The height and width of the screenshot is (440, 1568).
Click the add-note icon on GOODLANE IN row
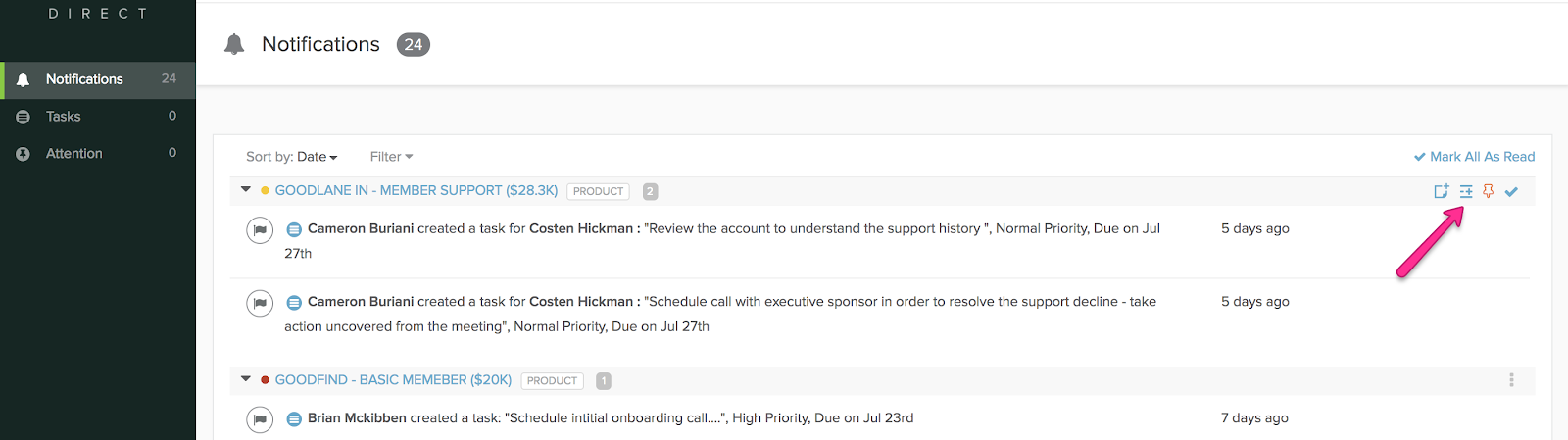click(1441, 191)
